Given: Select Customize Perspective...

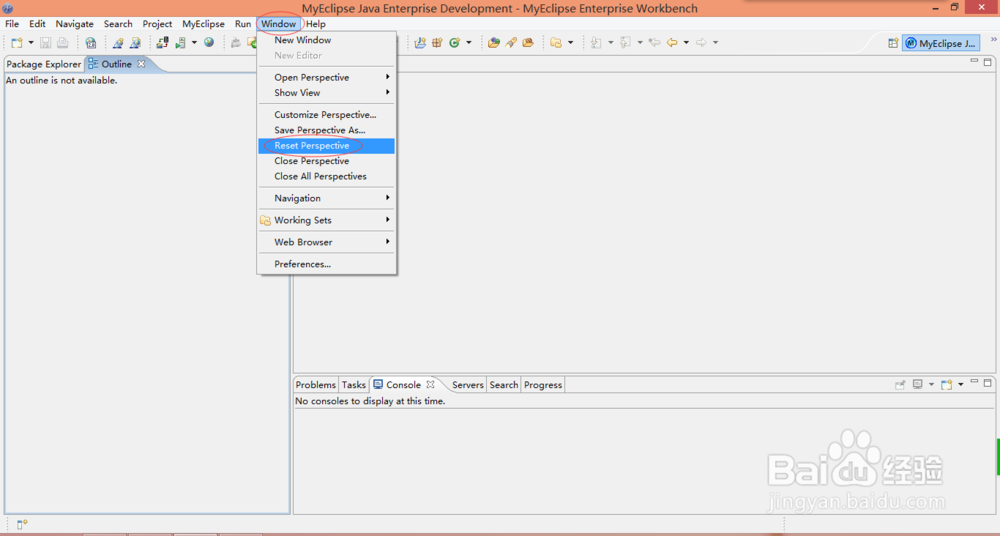Looking at the screenshot, I should click(x=326, y=115).
